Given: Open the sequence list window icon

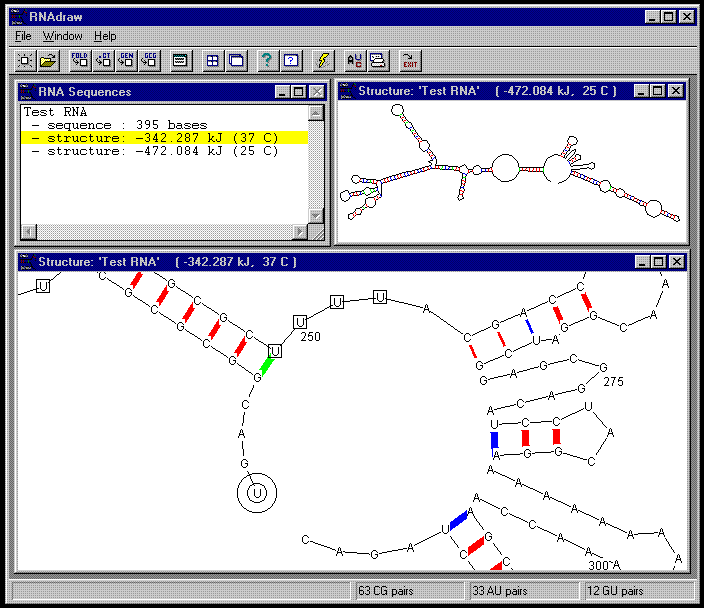Looking at the screenshot, I should (x=180, y=60).
